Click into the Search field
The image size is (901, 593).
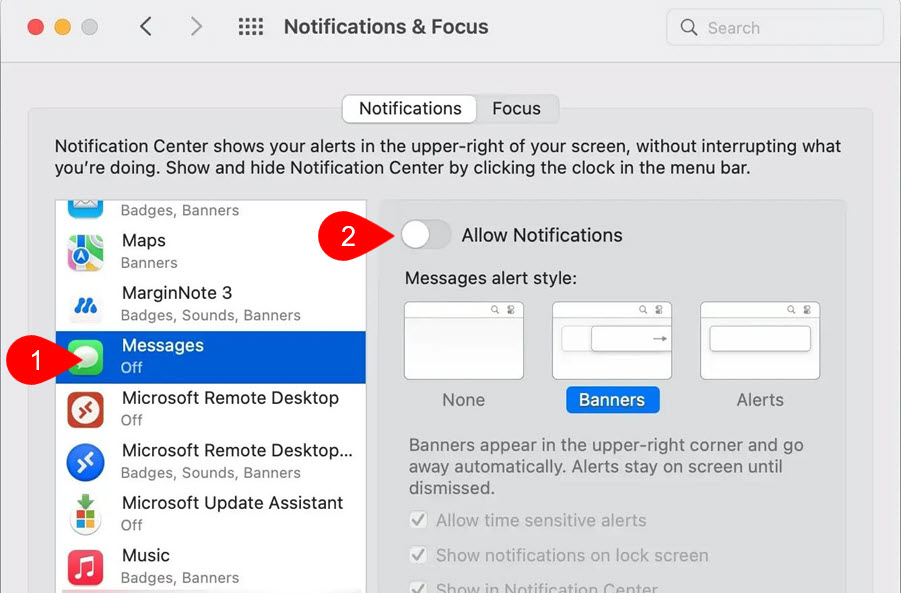pyautogui.click(x=775, y=27)
